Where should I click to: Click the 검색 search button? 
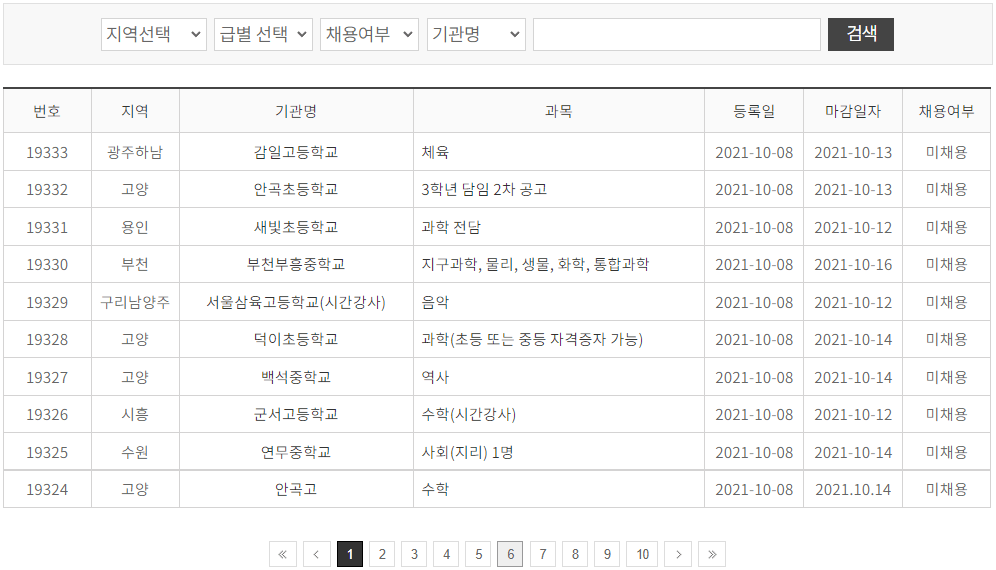[861, 34]
